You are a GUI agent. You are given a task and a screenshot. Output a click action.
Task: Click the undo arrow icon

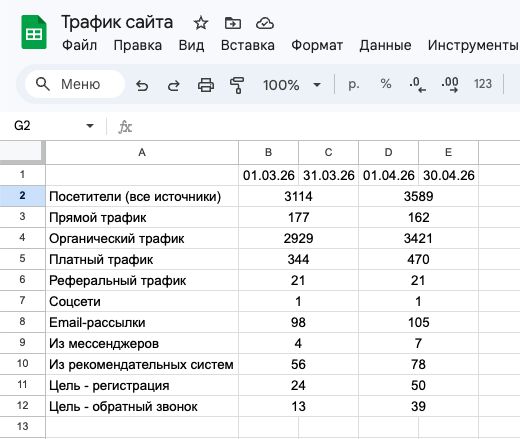(x=142, y=85)
